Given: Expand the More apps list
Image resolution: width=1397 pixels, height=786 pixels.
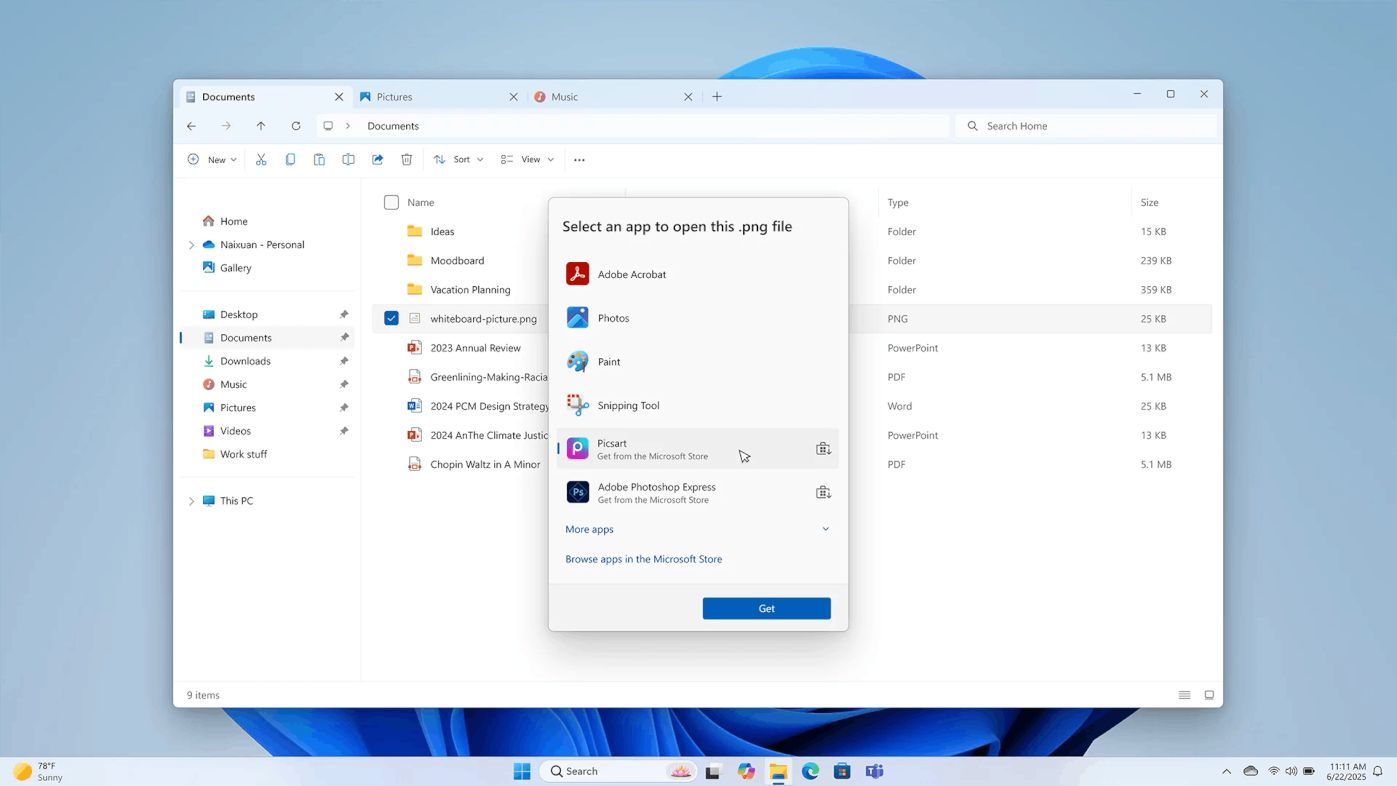Looking at the screenshot, I should (x=697, y=529).
